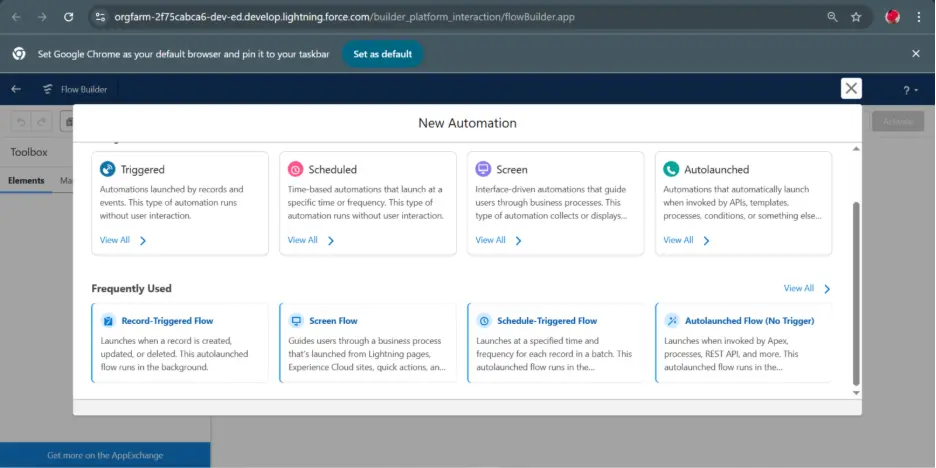This screenshot has width=936, height=468.
Task: Click the Triggered automation icon
Action: pos(108,169)
